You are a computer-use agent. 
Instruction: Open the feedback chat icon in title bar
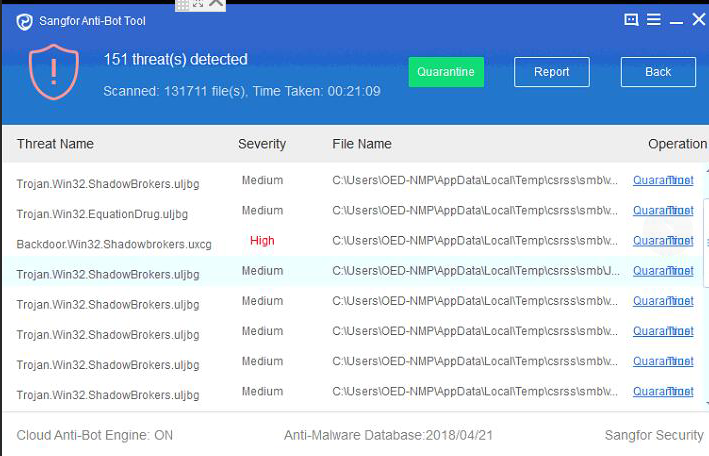click(x=631, y=19)
